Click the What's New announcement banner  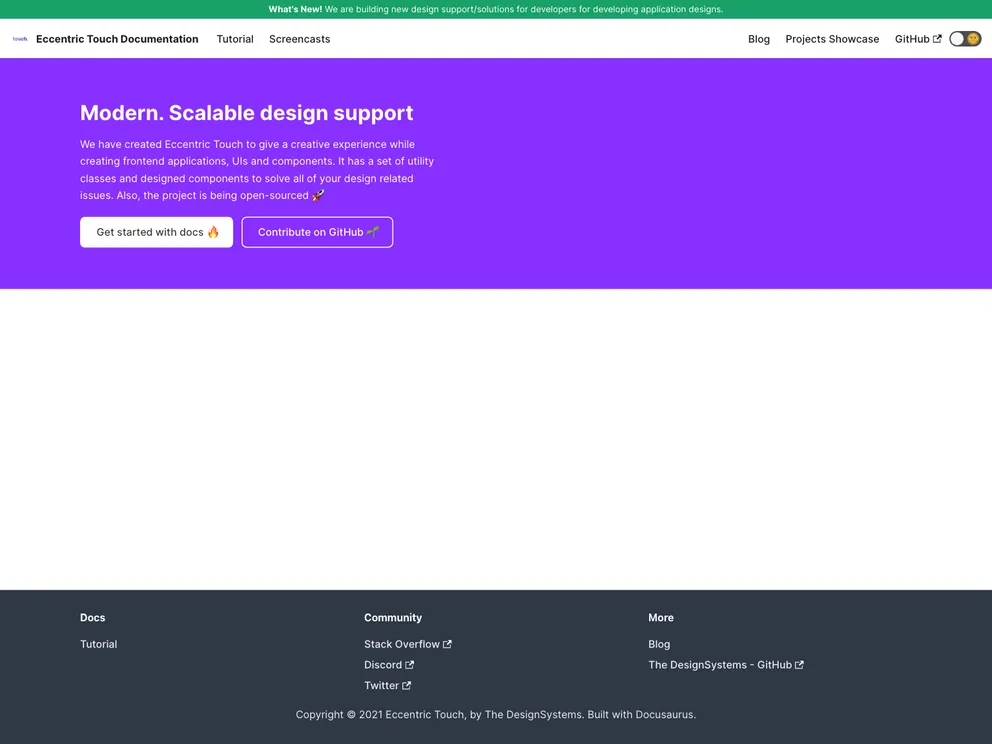coord(496,9)
